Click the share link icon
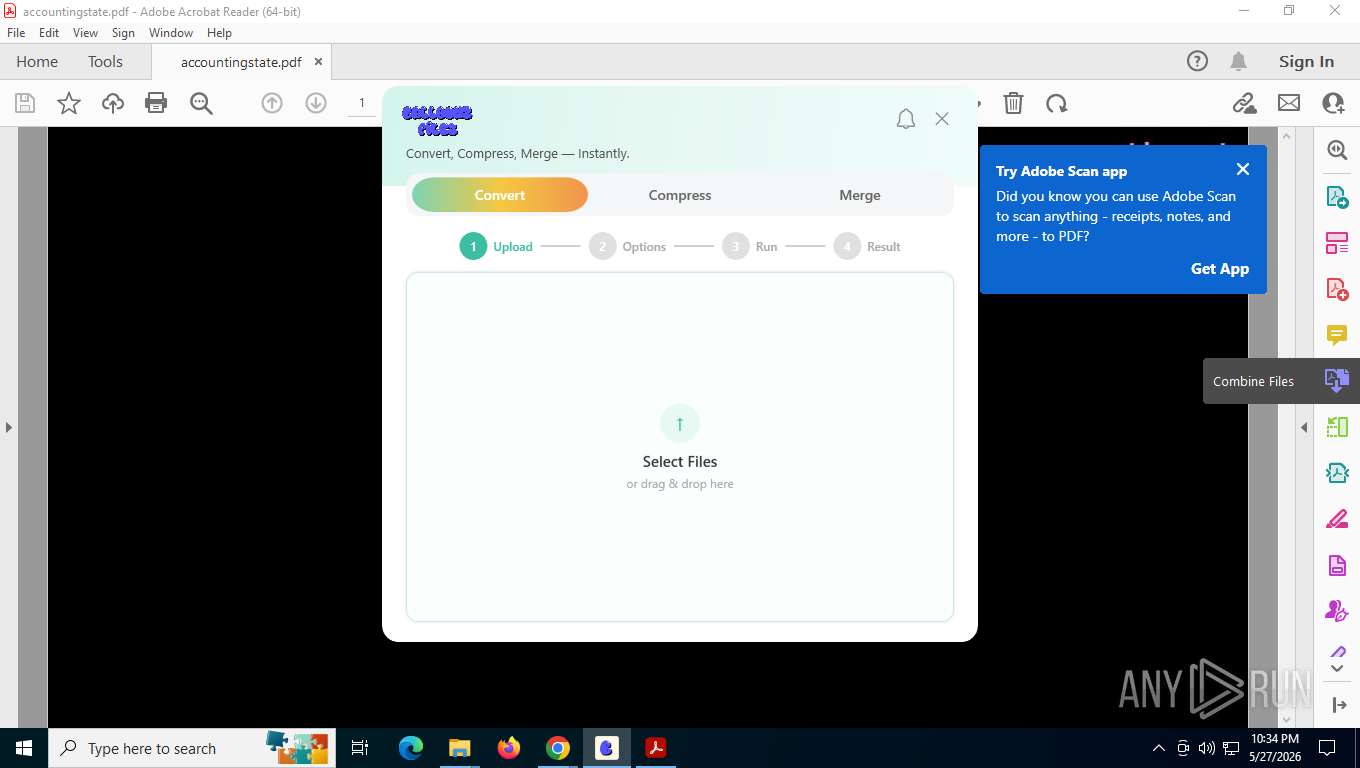Viewport: 1360px width, 768px height. pyautogui.click(x=1244, y=103)
